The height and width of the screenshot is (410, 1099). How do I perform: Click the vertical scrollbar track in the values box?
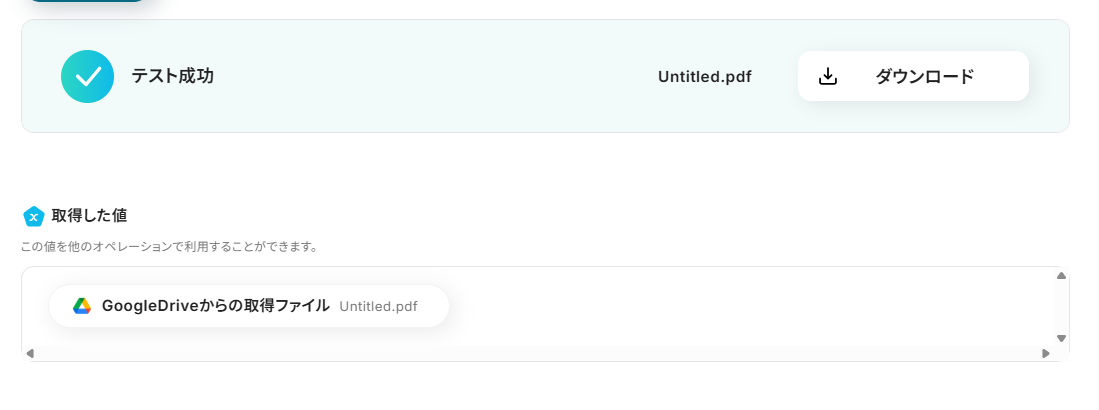coord(1061,307)
